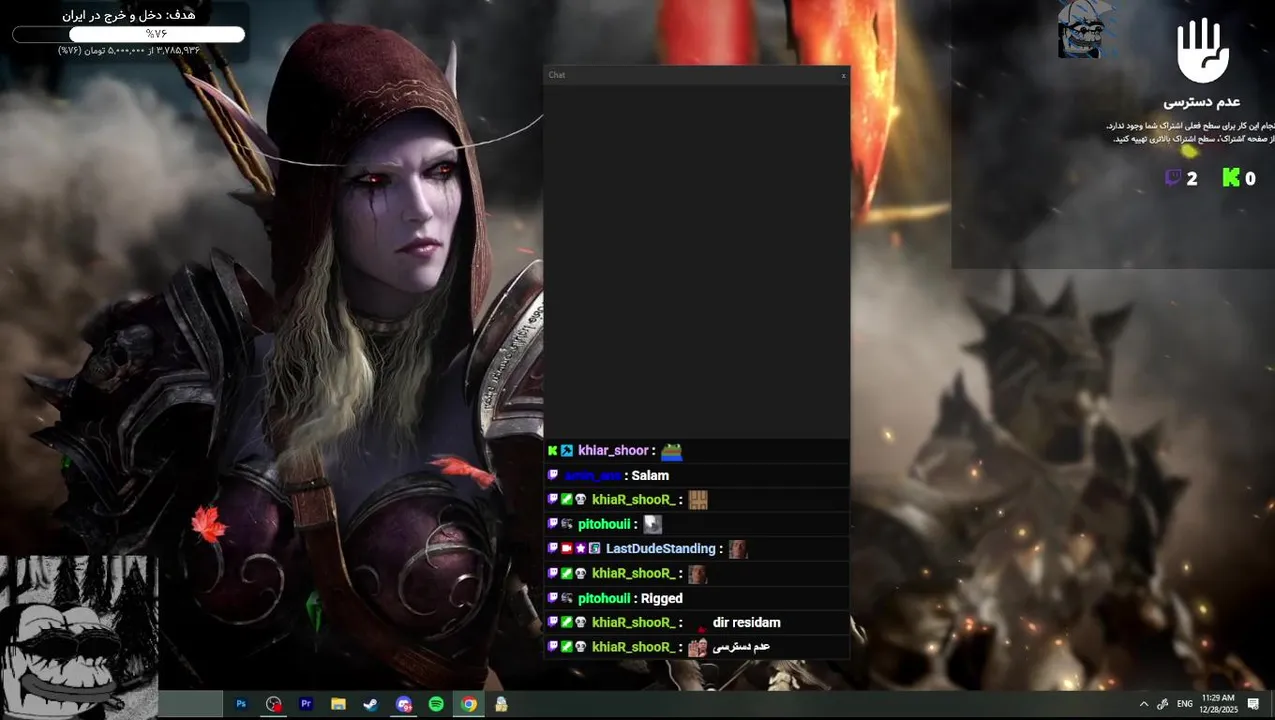Click the purple star badge beside LastDudeStanding

(x=580, y=549)
